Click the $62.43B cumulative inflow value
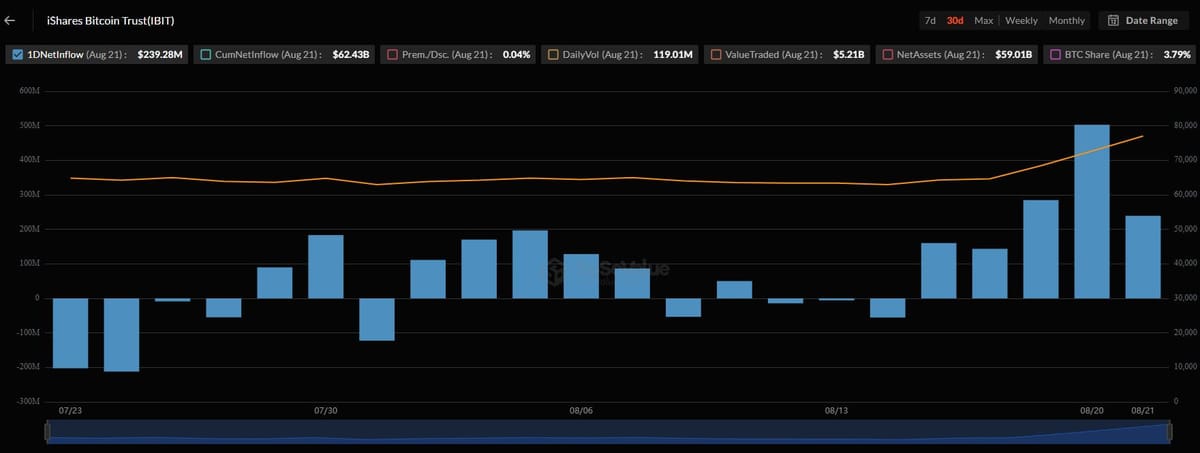The height and width of the screenshot is (453, 1200). (x=352, y=55)
